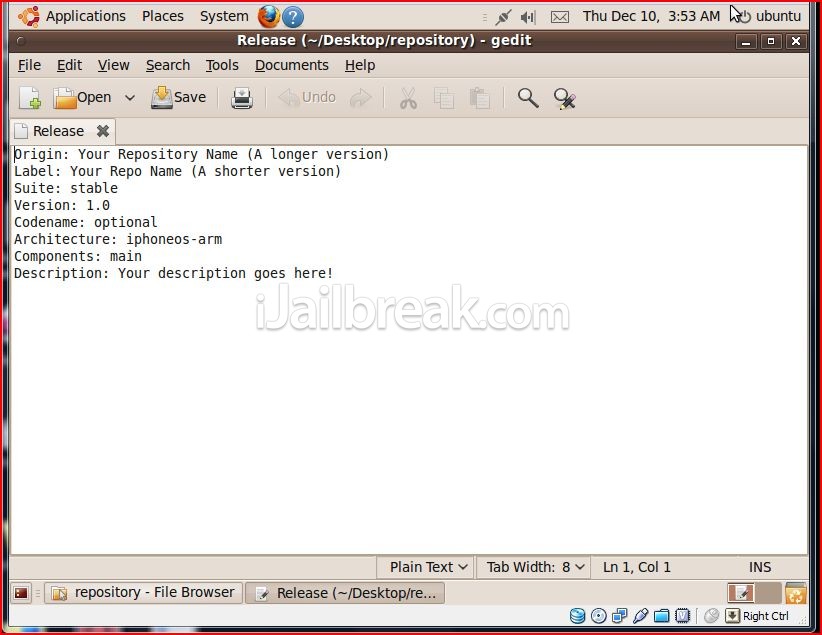
Task: Open the clock showing Thu Dec 10
Action: (651, 16)
